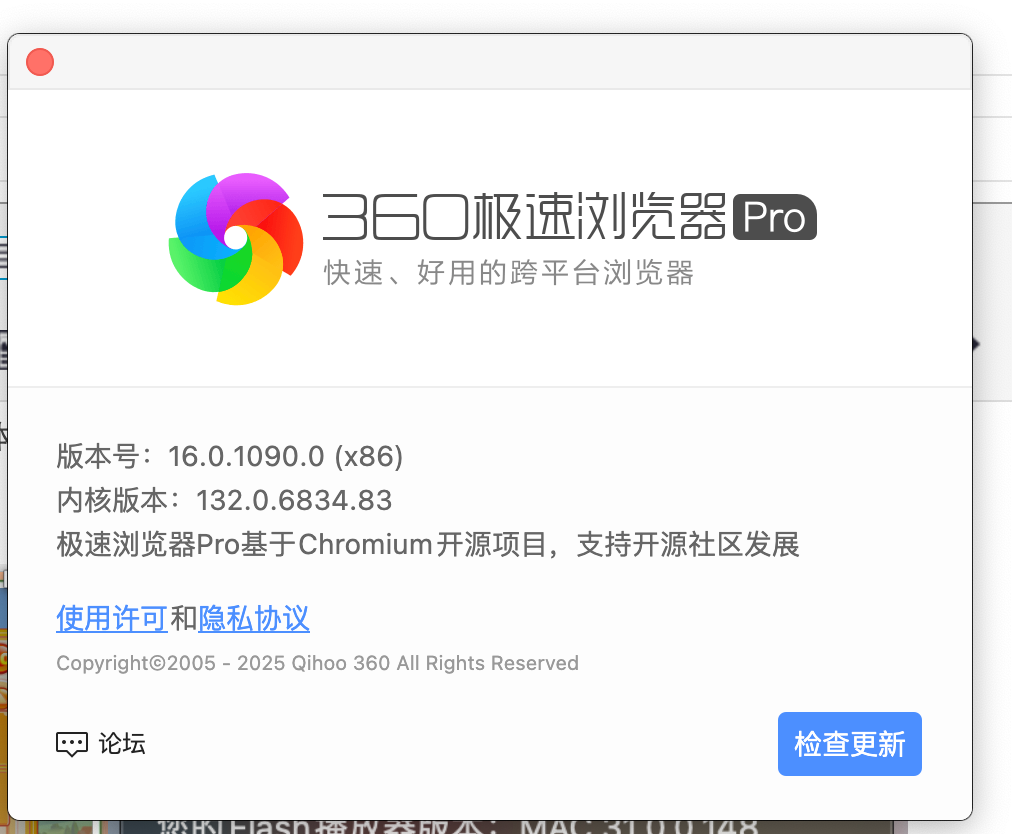Click the Qihoo 360 copyright notice
The width and height of the screenshot is (1012, 834).
(x=317, y=663)
